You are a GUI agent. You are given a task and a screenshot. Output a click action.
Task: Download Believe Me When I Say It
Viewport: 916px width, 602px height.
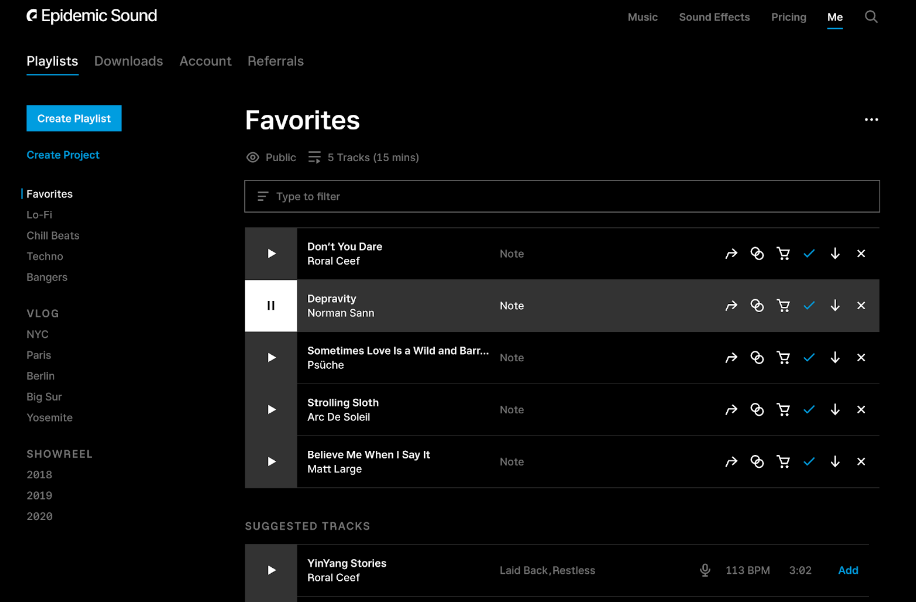(835, 462)
